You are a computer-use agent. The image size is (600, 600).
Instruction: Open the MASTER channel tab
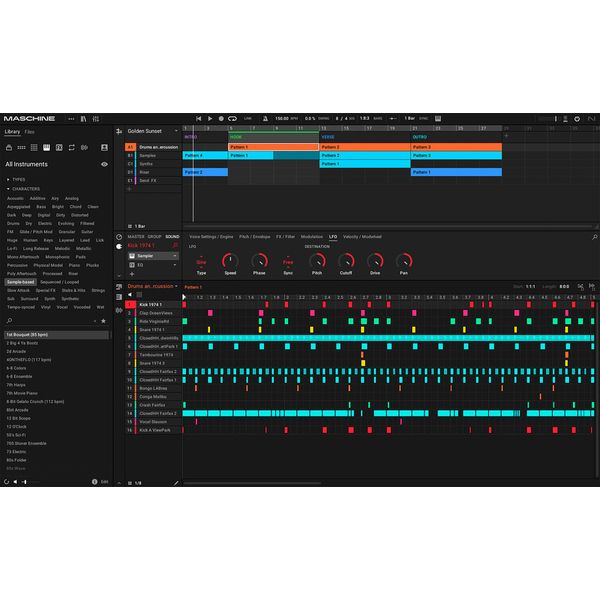pos(136,237)
